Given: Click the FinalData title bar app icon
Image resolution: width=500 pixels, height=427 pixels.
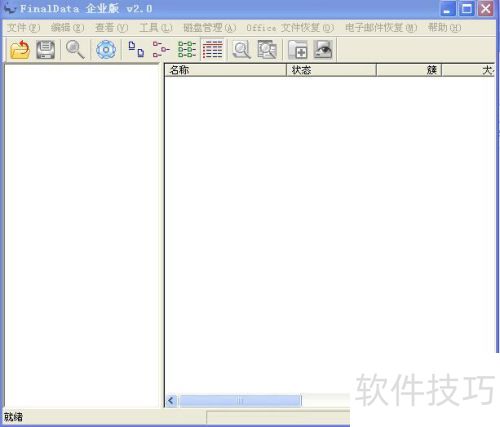Looking at the screenshot, I should [x=9, y=9].
